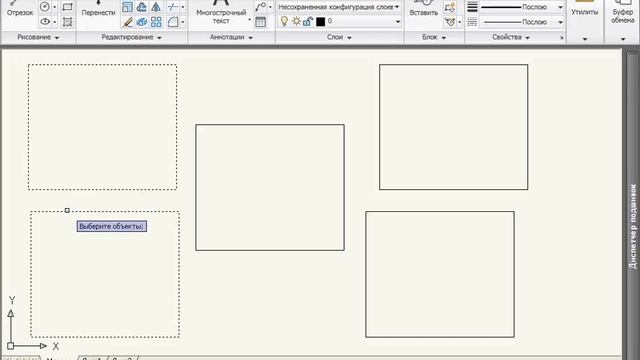
Task: Select the Trim tool icon
Action: coord(173,7)
